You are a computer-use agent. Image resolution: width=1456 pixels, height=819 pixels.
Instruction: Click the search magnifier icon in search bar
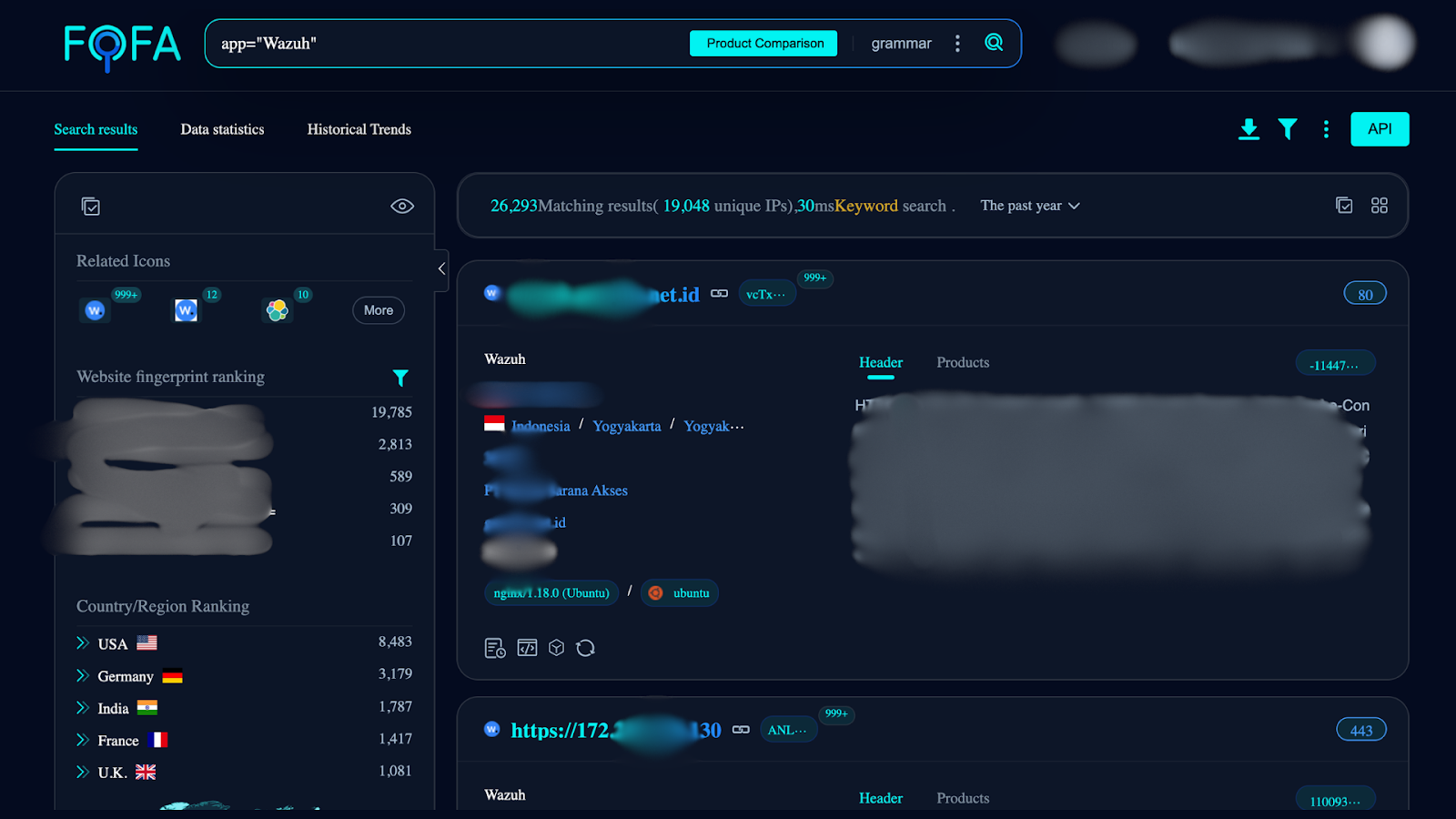point(994,43)
